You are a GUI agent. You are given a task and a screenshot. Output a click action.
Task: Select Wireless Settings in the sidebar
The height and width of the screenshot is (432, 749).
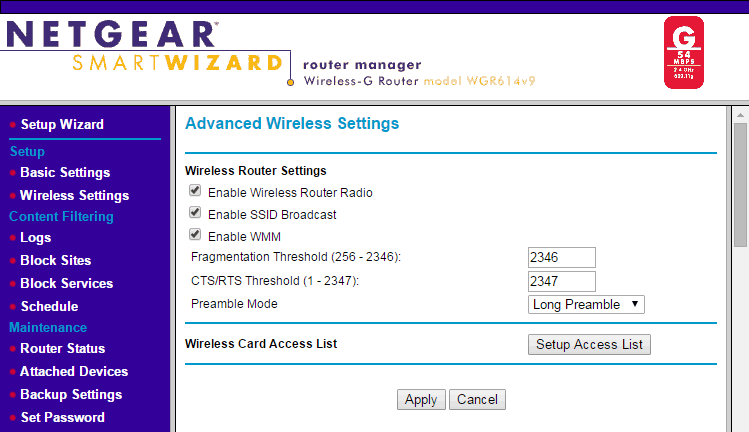click(74, 195)
